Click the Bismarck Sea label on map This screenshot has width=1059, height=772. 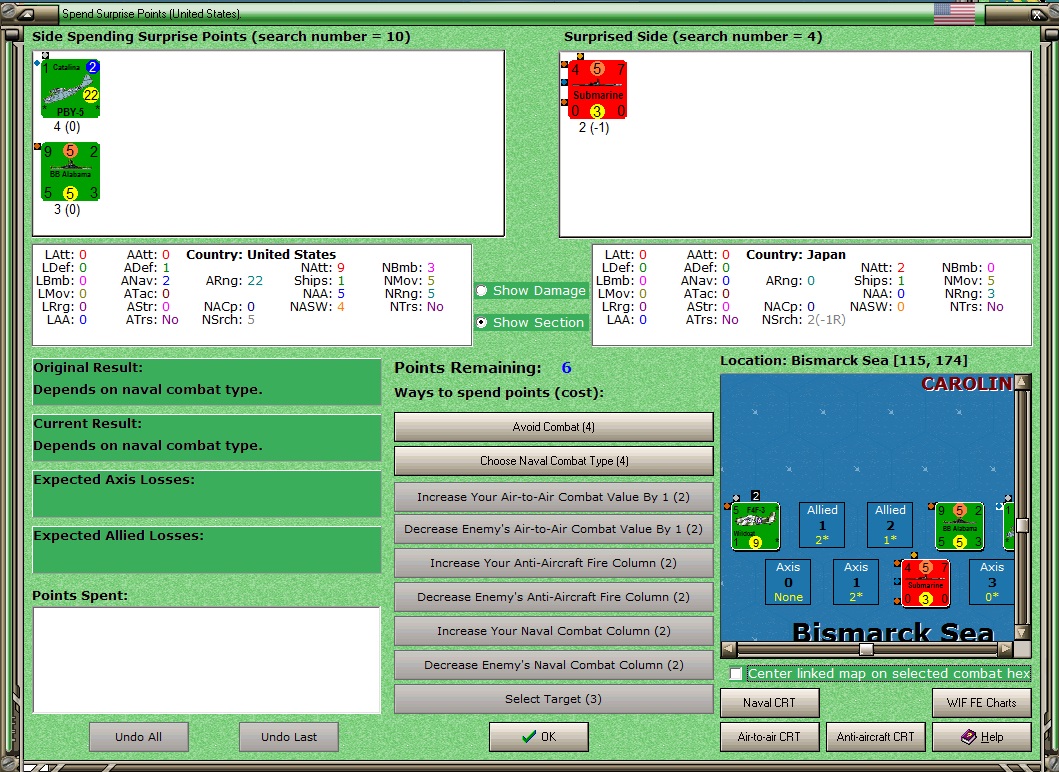(893, 633)
